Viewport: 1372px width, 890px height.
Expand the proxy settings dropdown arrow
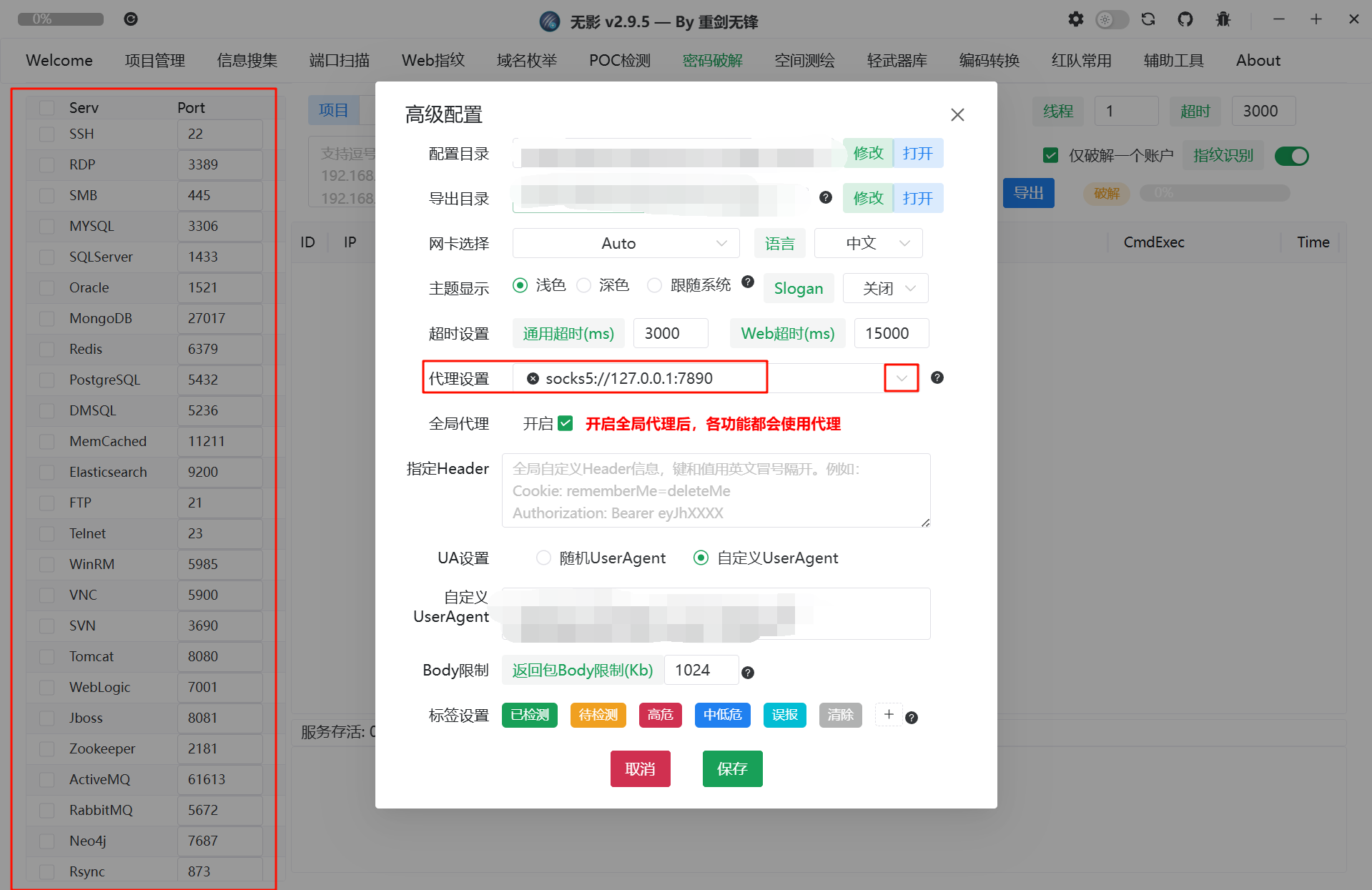901,378
